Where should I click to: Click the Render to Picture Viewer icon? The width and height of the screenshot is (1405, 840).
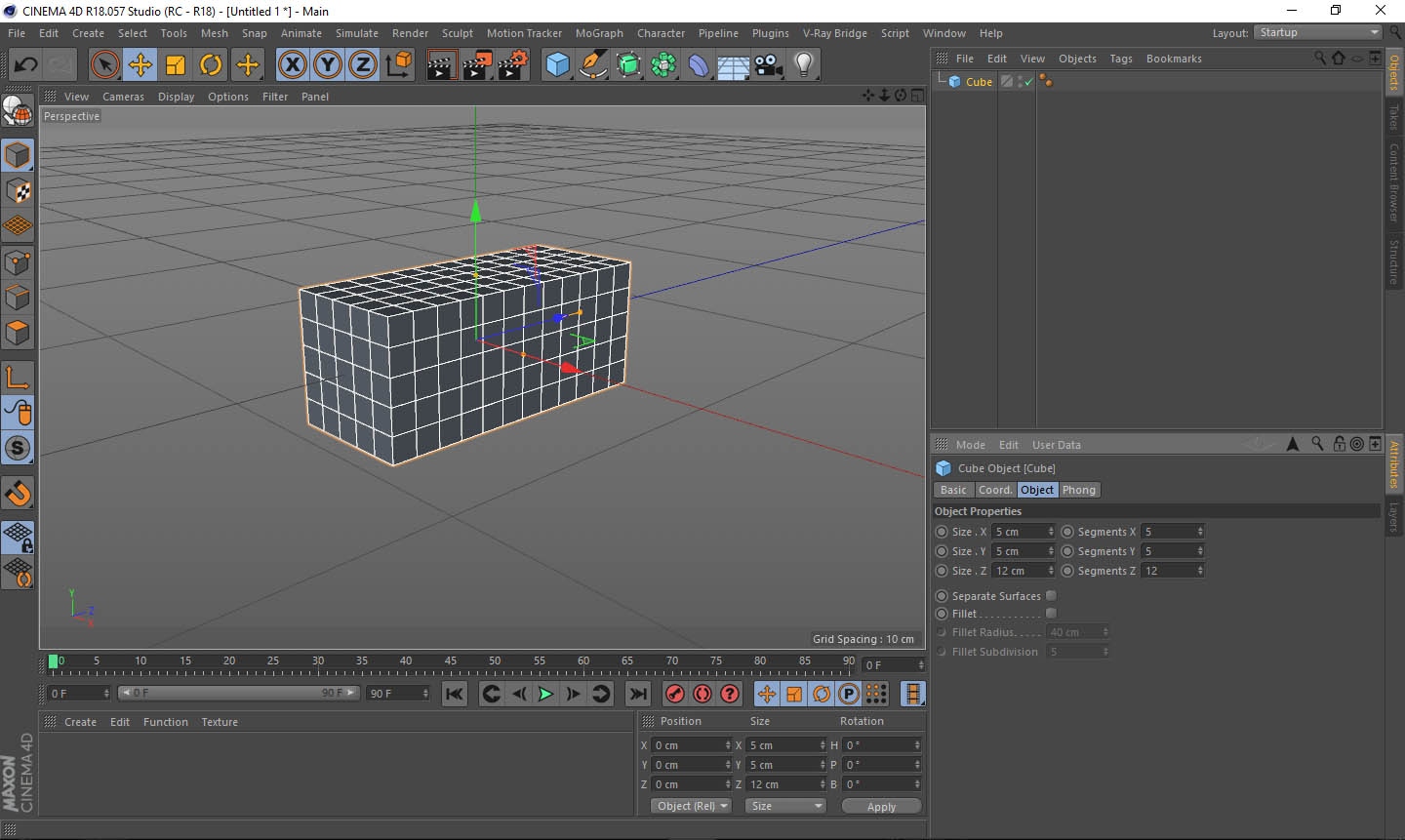pyautogui.click(x=477, y=65)
